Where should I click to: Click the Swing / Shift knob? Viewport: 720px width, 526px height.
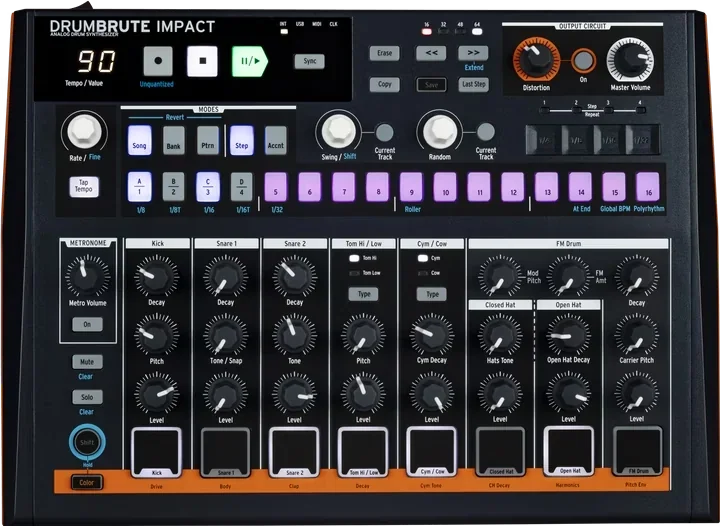339,131
